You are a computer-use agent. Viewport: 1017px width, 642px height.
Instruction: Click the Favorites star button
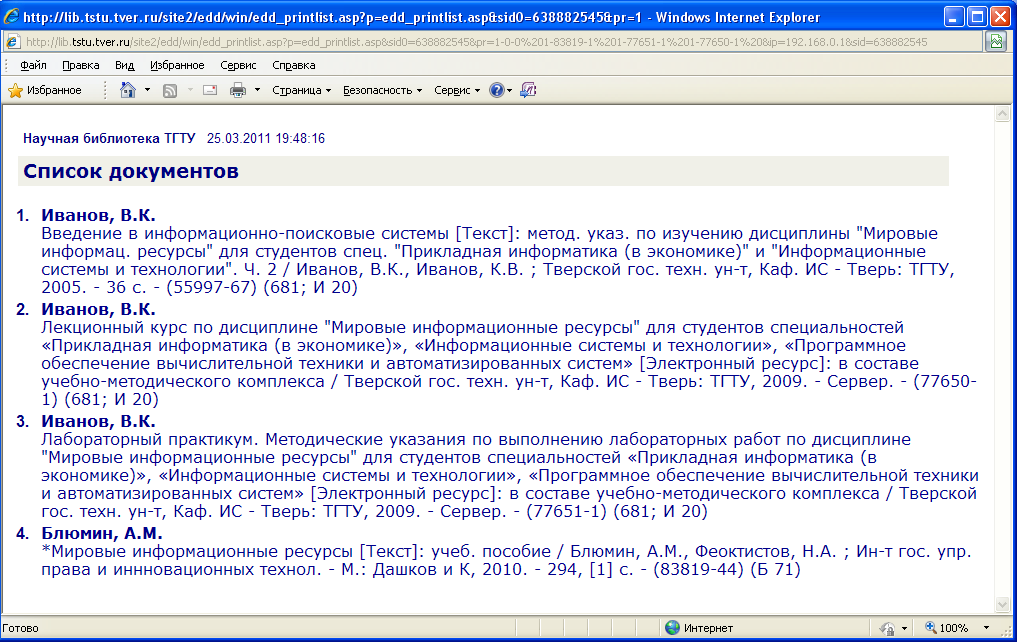point(45,90)
